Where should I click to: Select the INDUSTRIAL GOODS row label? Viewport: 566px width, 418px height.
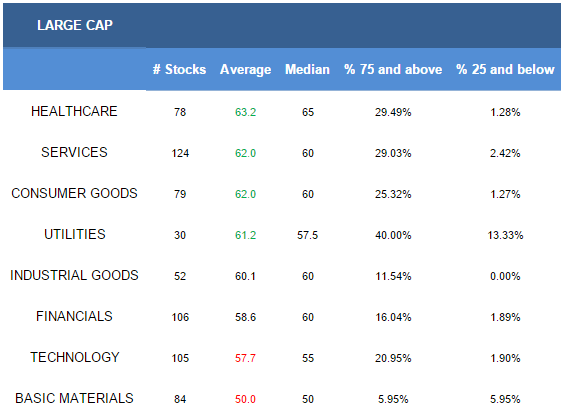pyautogui.click(x=74, y=275)
